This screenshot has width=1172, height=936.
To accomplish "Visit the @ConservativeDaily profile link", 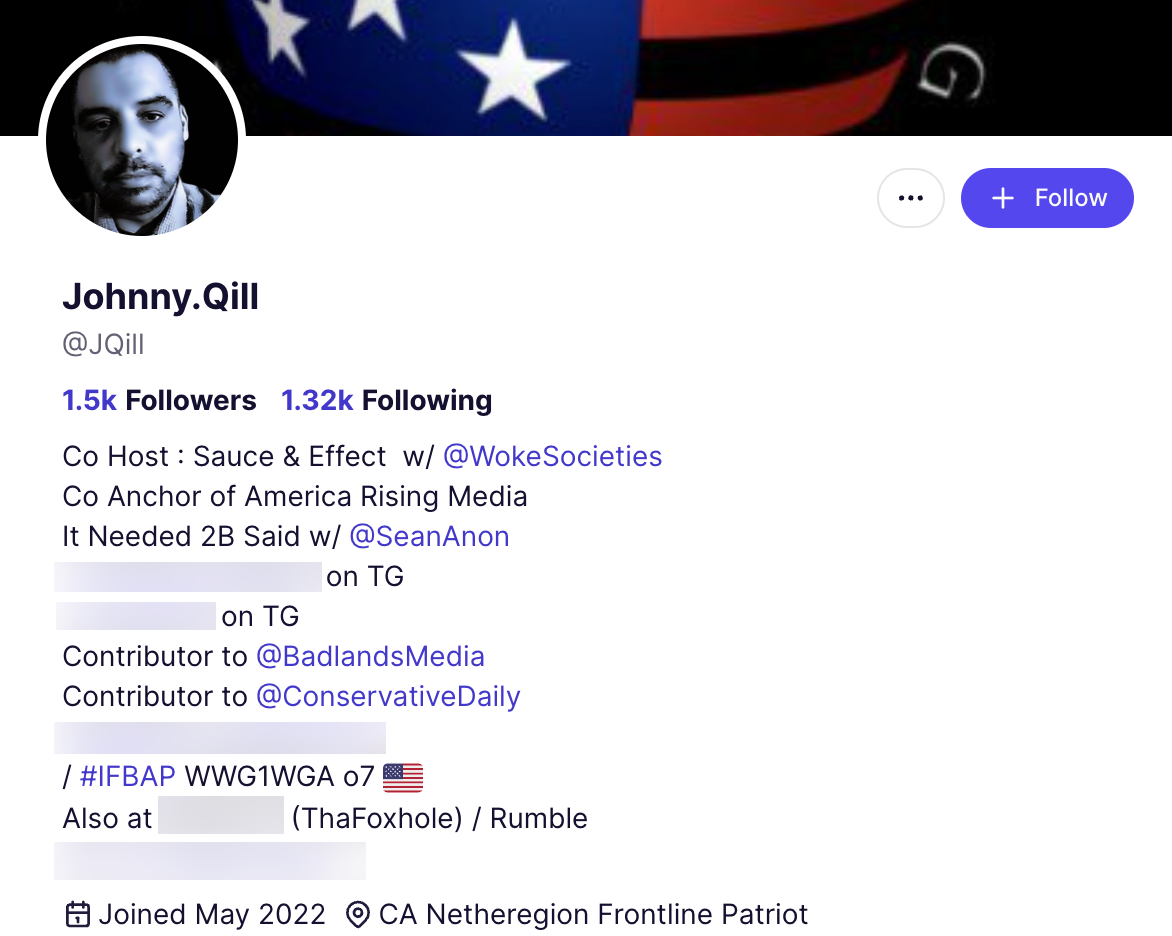I will click(x=388, y=697).
